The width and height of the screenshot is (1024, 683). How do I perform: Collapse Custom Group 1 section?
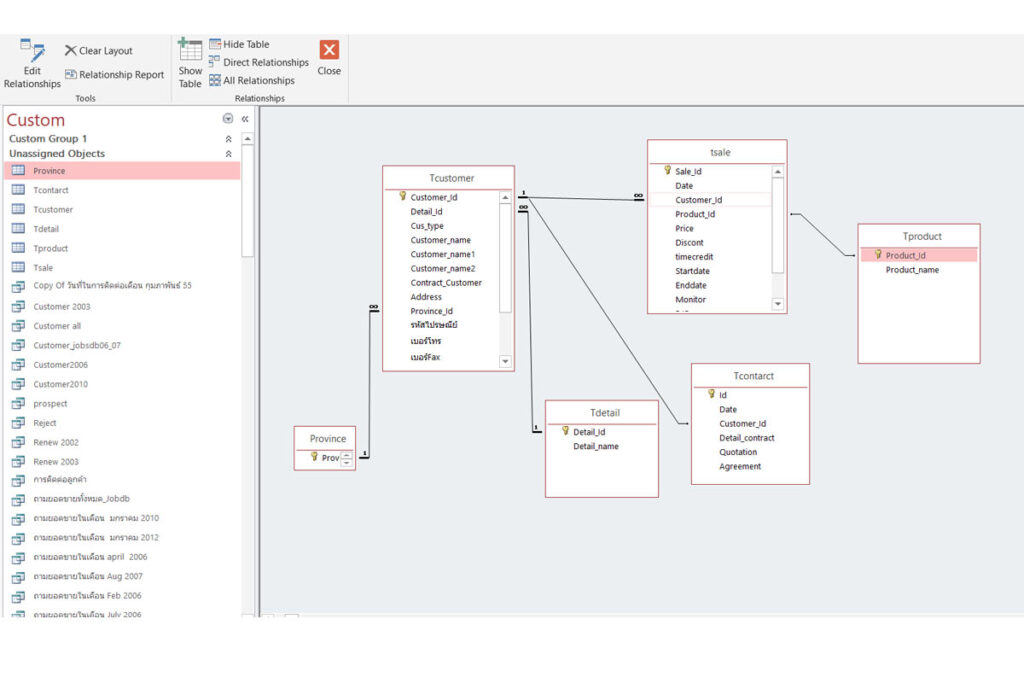tap(229, 138)
